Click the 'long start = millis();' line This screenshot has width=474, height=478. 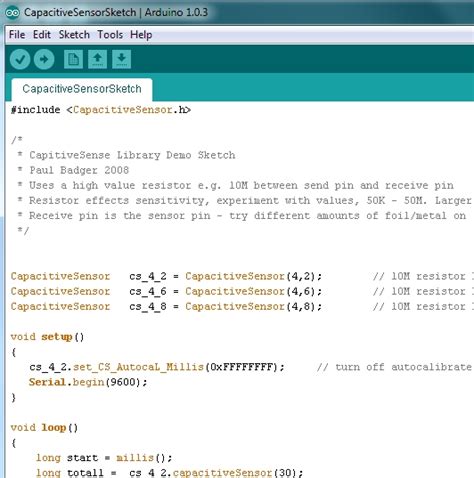click(x=104, y=458)
